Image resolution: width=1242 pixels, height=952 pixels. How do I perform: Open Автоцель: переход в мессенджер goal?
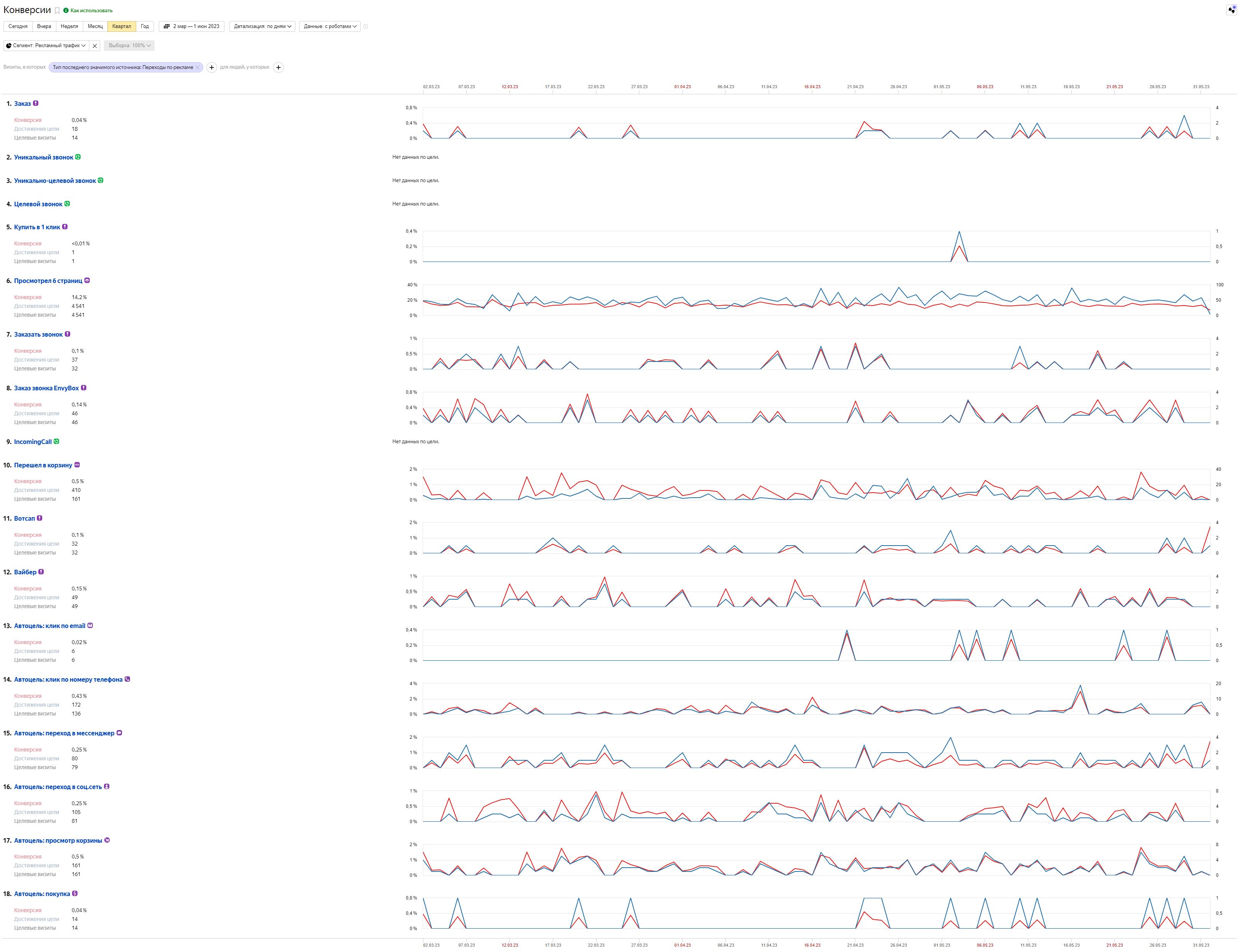coord(64,733)
